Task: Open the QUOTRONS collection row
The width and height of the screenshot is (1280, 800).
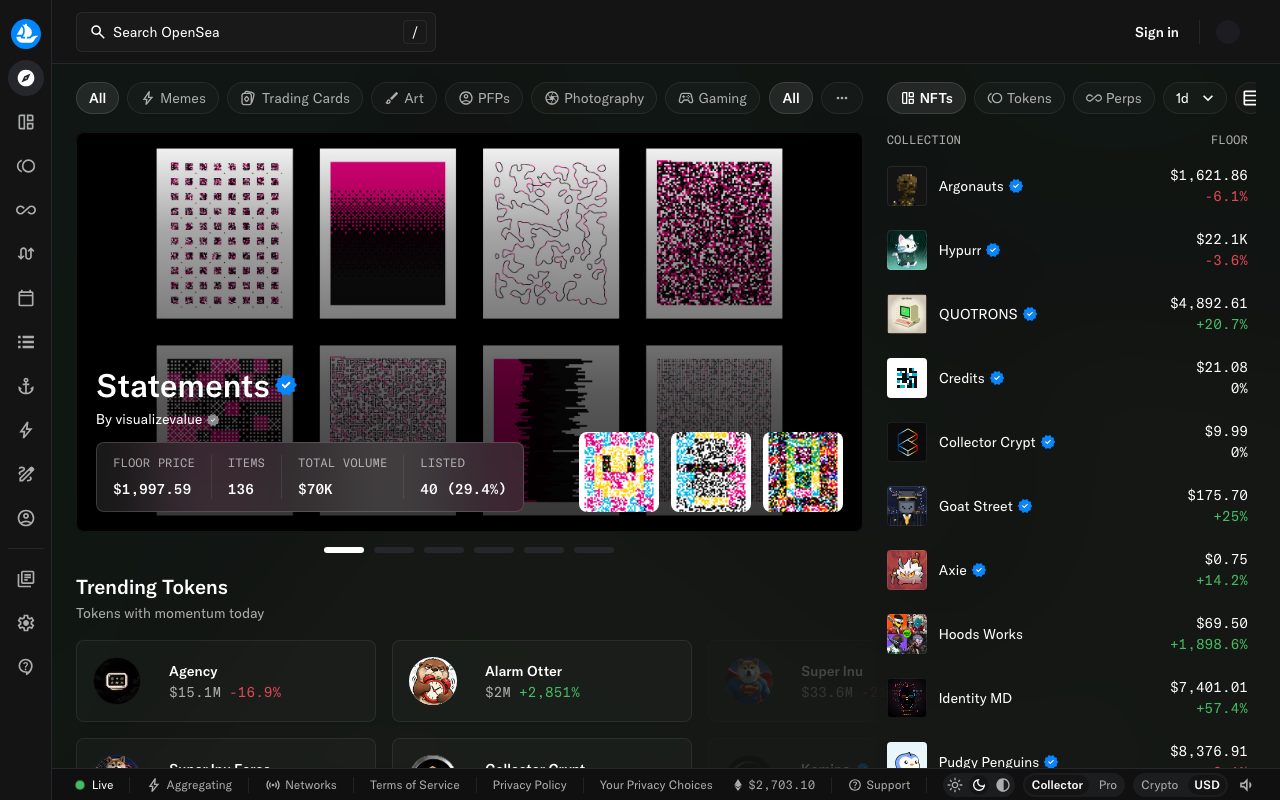Action: point(1067,314)
